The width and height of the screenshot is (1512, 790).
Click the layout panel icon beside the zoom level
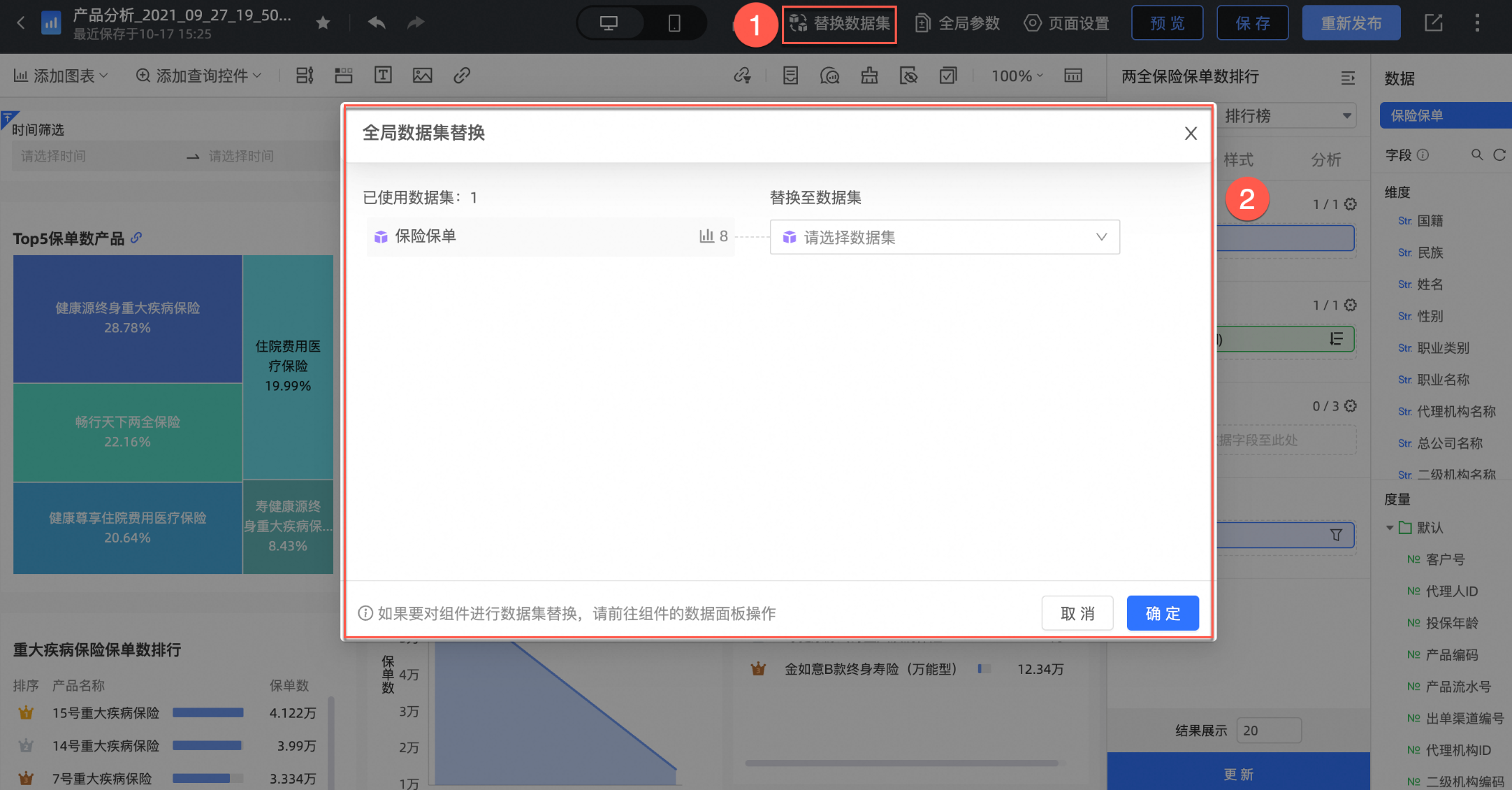tap(1073, 76)
